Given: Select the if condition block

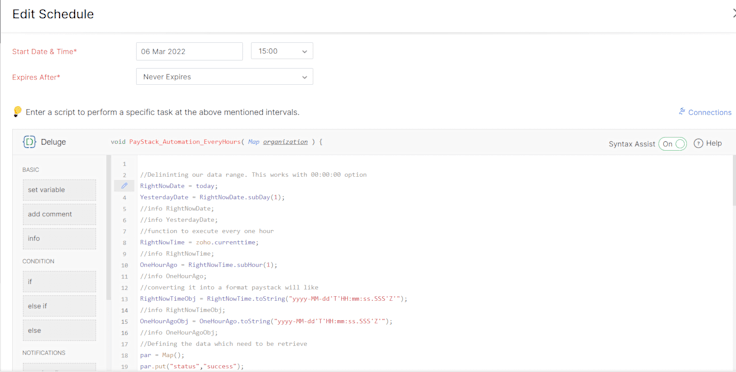Looking at the screenshot, I should [59, 282].
